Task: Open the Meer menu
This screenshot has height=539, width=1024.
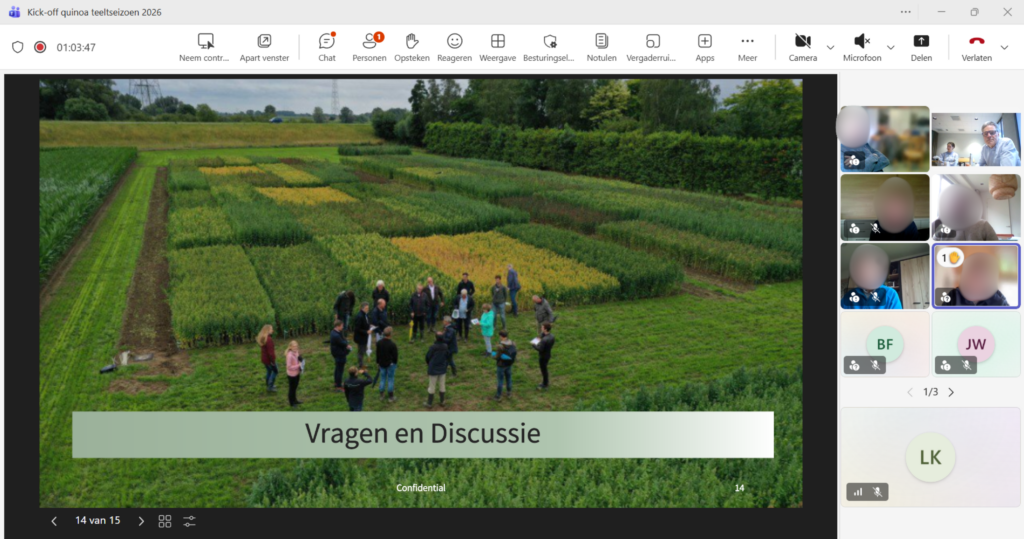Action: coord(747,48)
